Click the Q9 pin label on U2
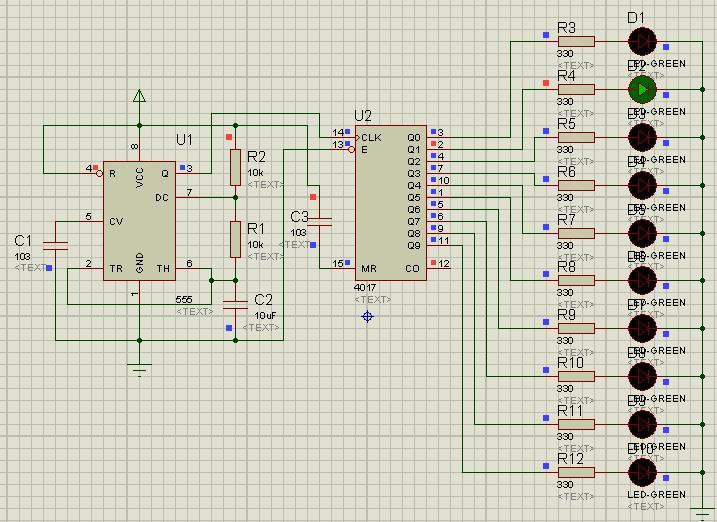717x522 pixels. [414, 245]
